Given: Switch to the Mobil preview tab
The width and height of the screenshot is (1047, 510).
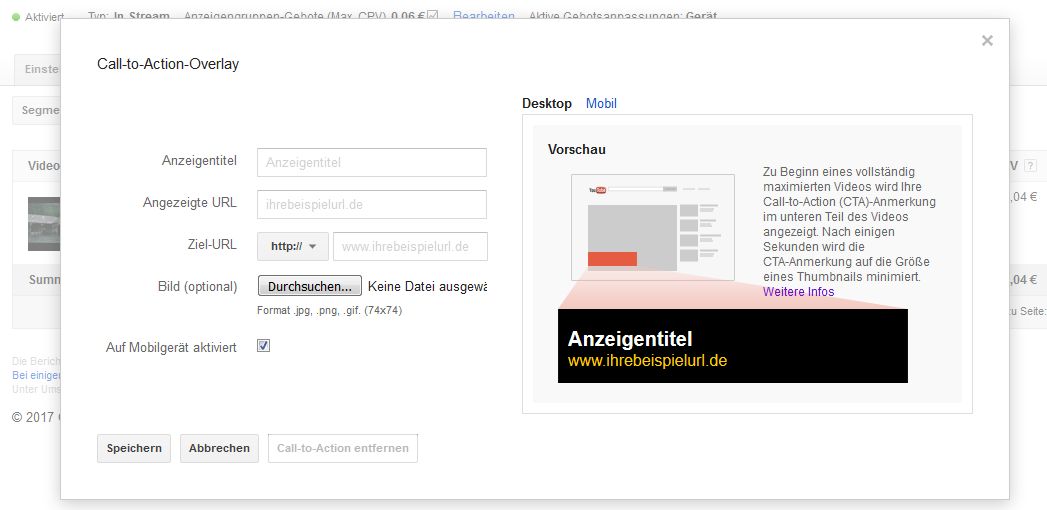Looking at the screenshot, I should (x=601, y=103).
